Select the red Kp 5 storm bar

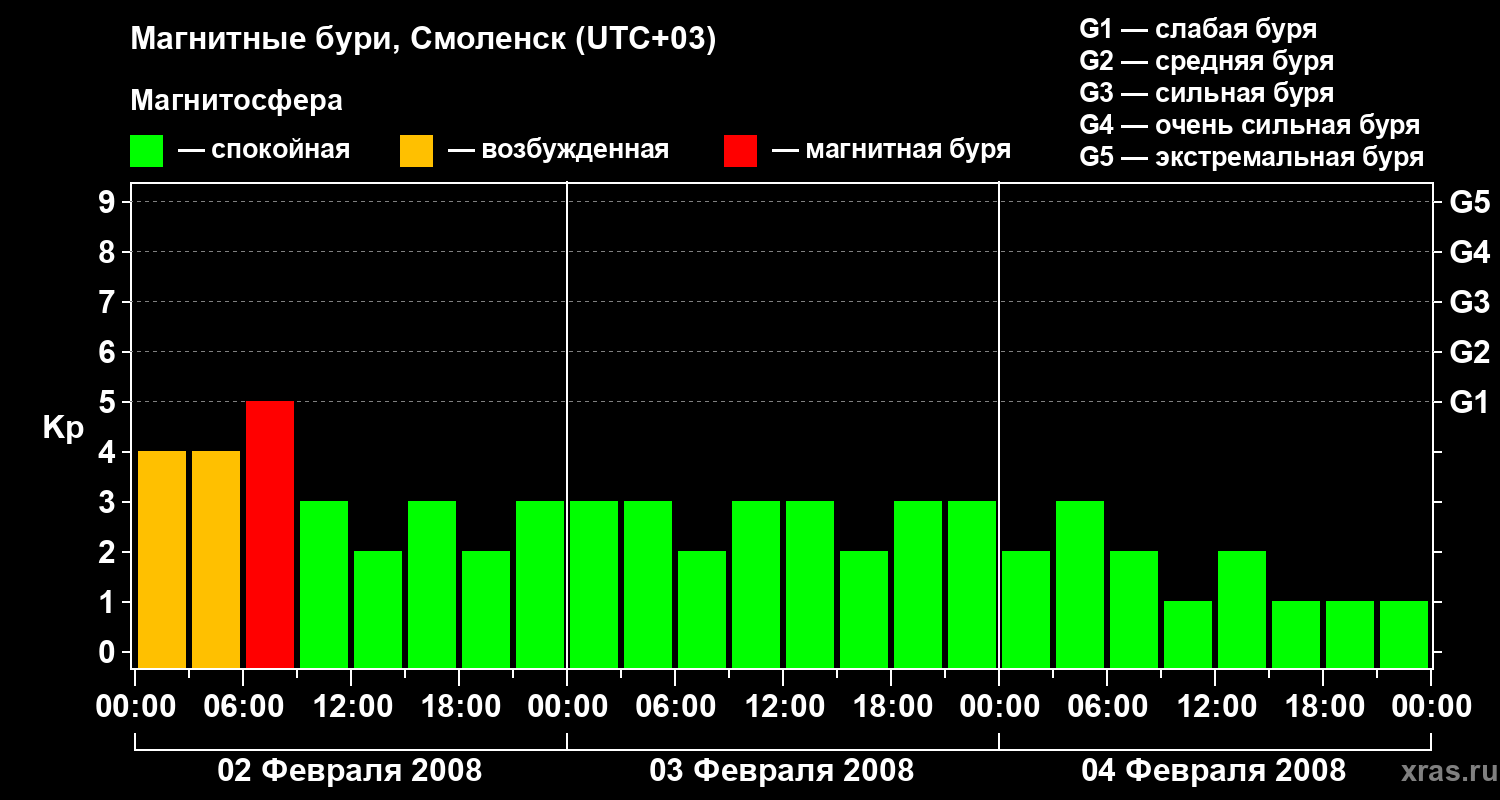point(270,534)
